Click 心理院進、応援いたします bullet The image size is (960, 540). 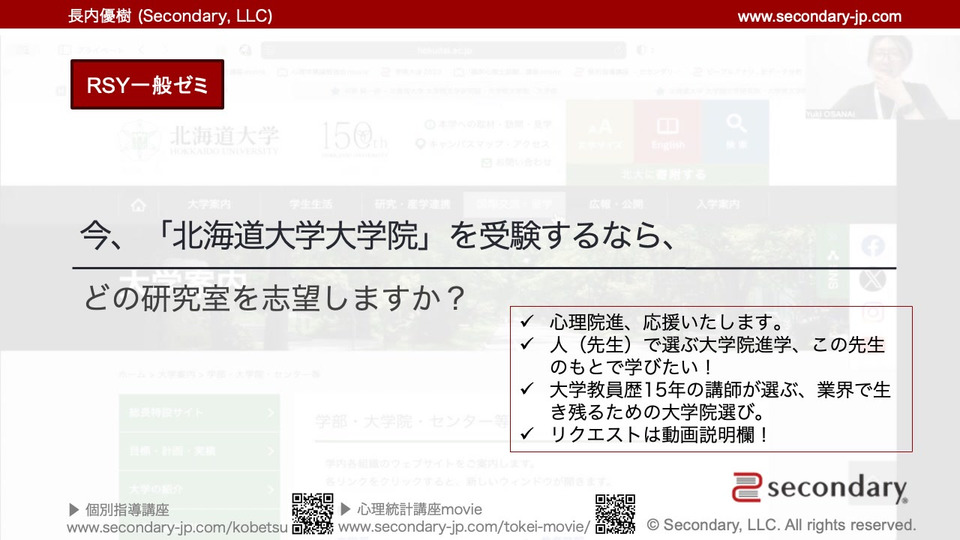click(x=667, y=322)
